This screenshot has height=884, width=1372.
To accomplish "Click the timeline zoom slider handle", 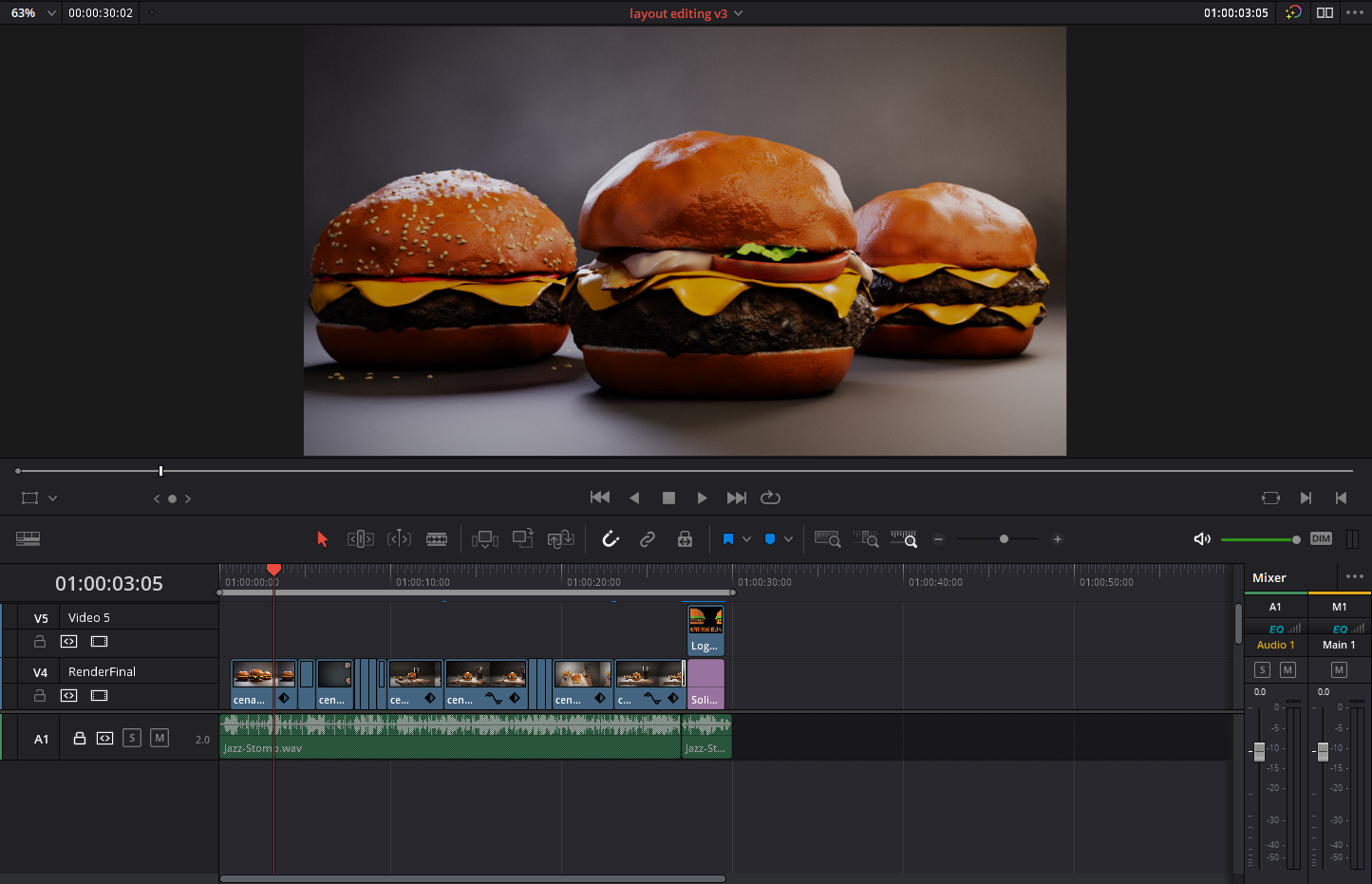I will 1004,539.
